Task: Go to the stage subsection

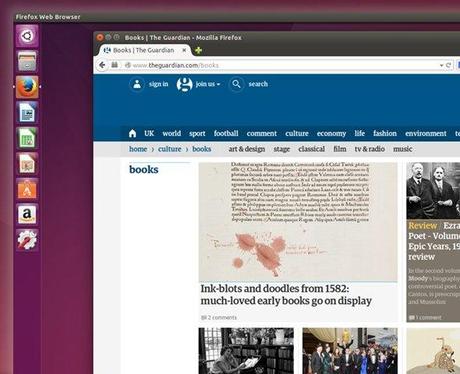Action: [282, 149]
